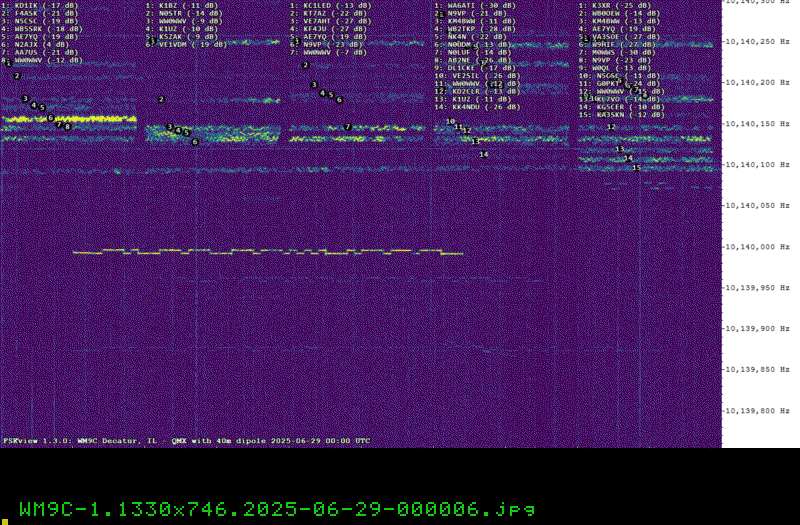Click the 10,140,050 Hz frequency label
This screenshot has height=525, width=800.
(x=758, y=205)
